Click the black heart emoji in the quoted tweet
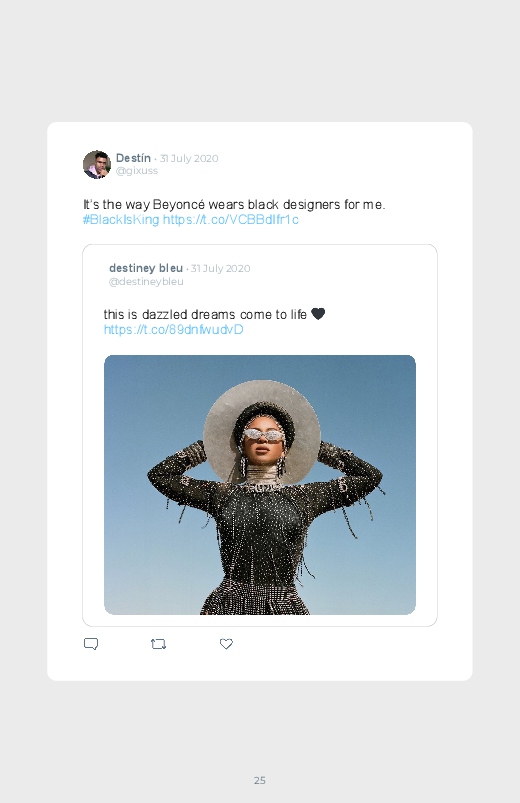The width and height of the screenshot is (520, 803). coord(318,313)
